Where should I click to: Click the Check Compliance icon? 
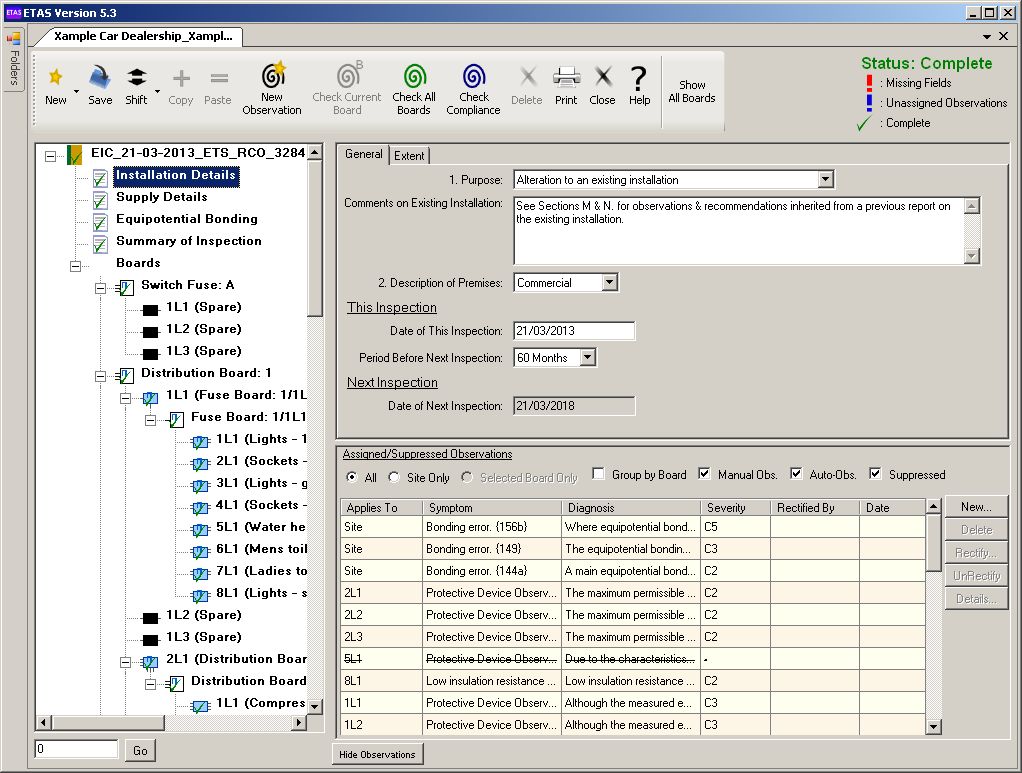tap(474, 76)
